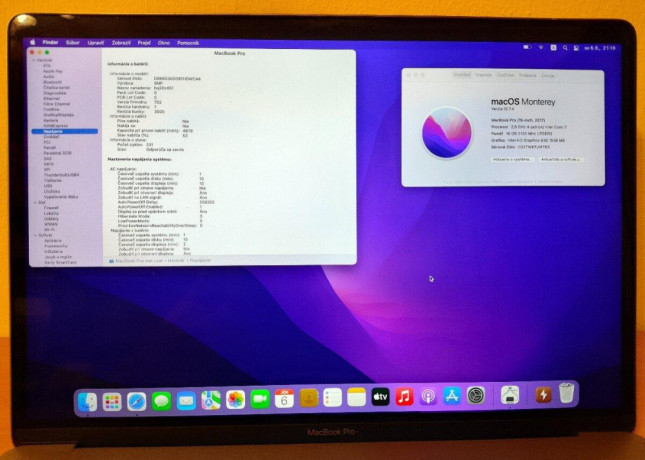This screenshot has height=460, width=645.
Task: Switch to Zdroje tab in About window
Action: 548,76
